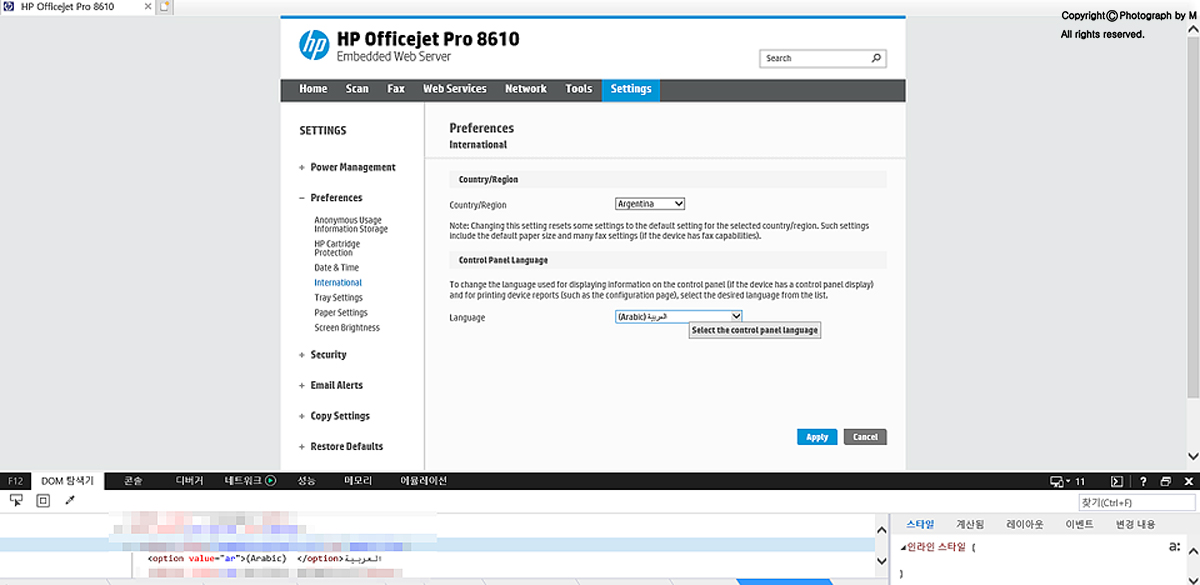Open the Fax tab
Image resolution: width=1200 pixels, height=585 pixels.
[x=396, y=89]
